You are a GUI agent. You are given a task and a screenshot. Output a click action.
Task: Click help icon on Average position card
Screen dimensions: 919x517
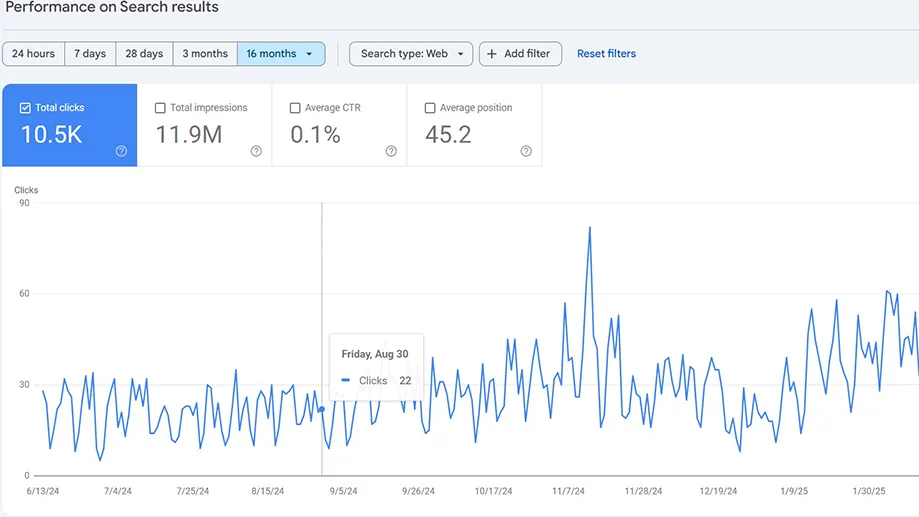pos(526,151)
